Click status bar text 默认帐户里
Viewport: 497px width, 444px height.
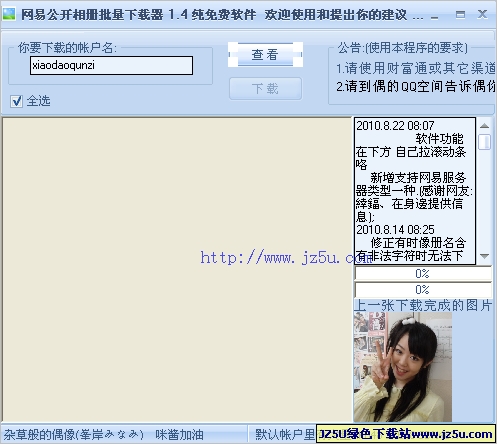tap(285, 434)
